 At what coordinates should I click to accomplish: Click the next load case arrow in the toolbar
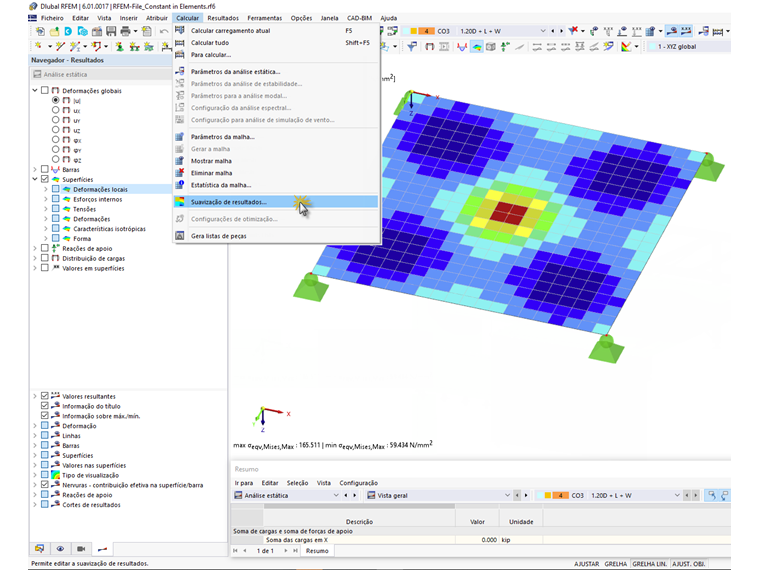click(561, 31)
